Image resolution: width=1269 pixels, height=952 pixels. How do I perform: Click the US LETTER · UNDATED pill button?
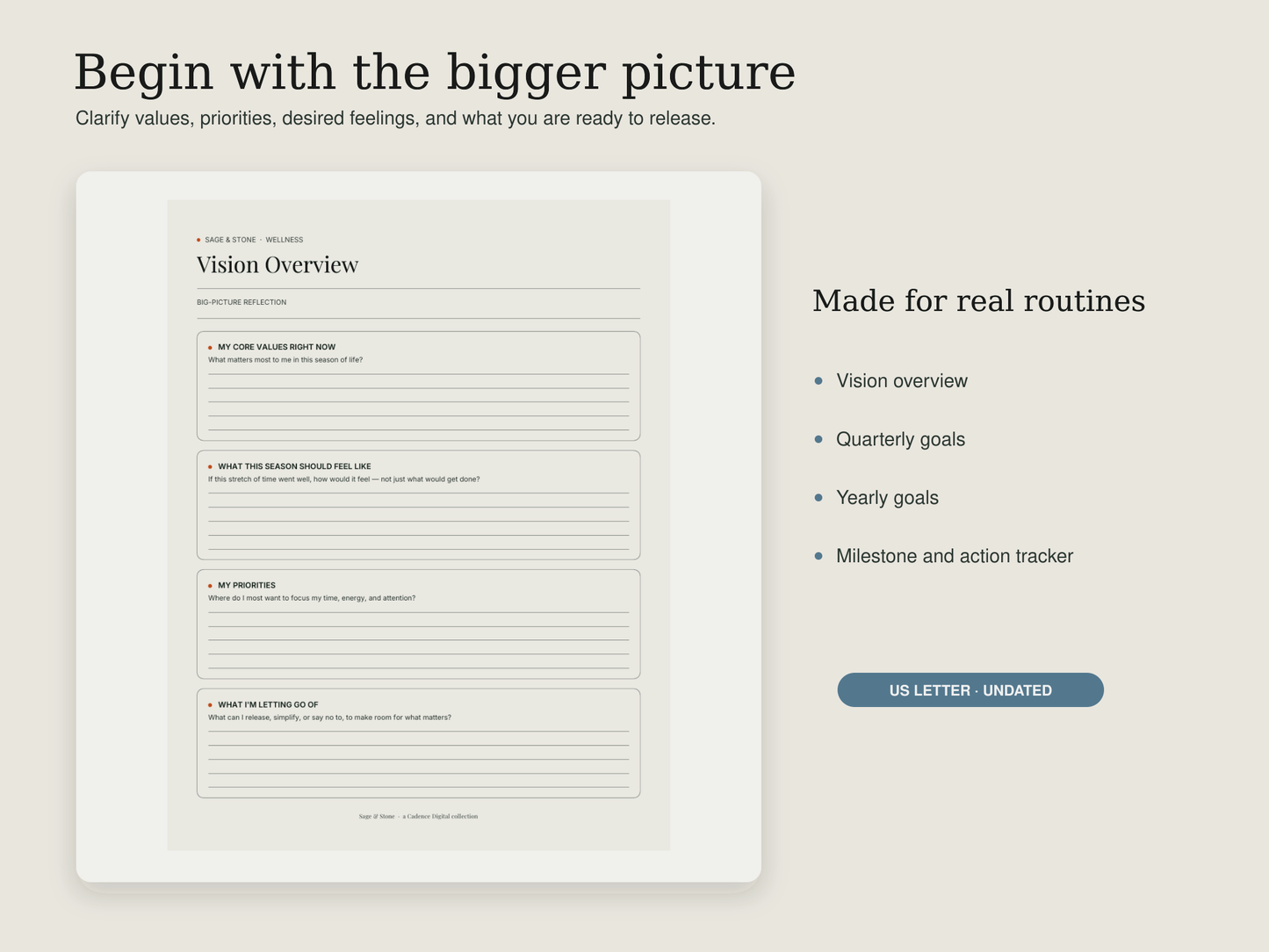pyautogui.click(x=970, y=690)
